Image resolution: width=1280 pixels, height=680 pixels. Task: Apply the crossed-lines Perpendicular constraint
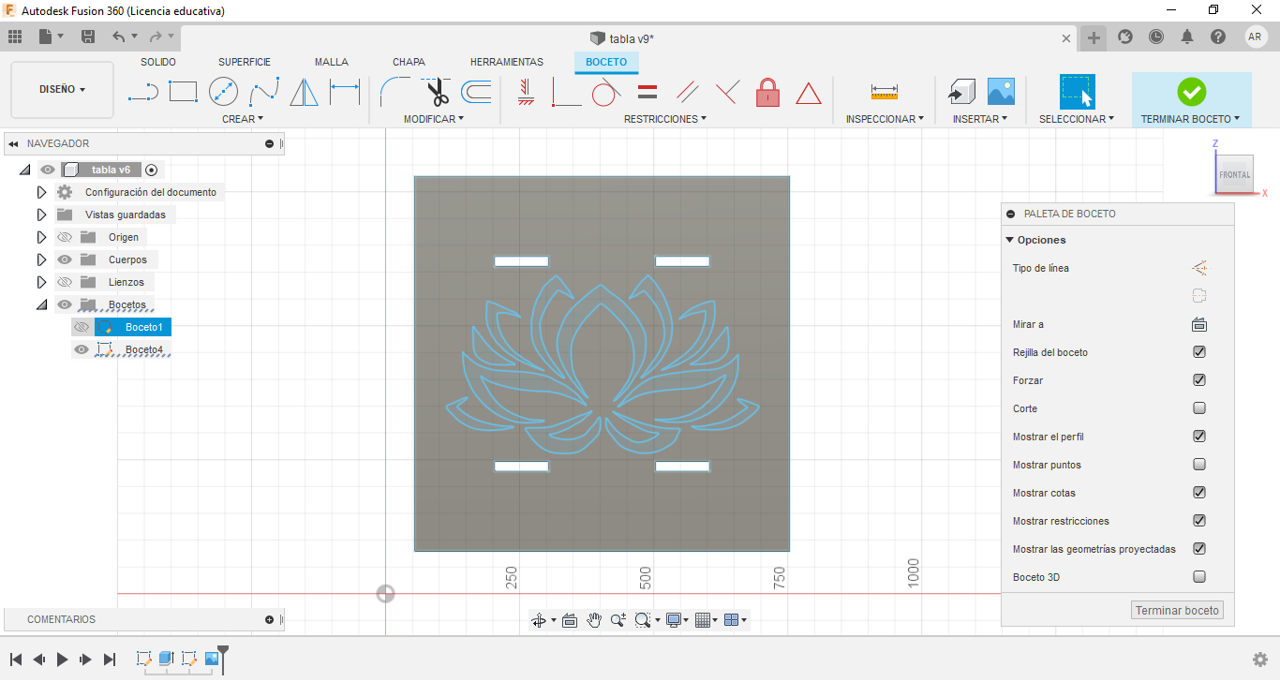click(727, 93)
